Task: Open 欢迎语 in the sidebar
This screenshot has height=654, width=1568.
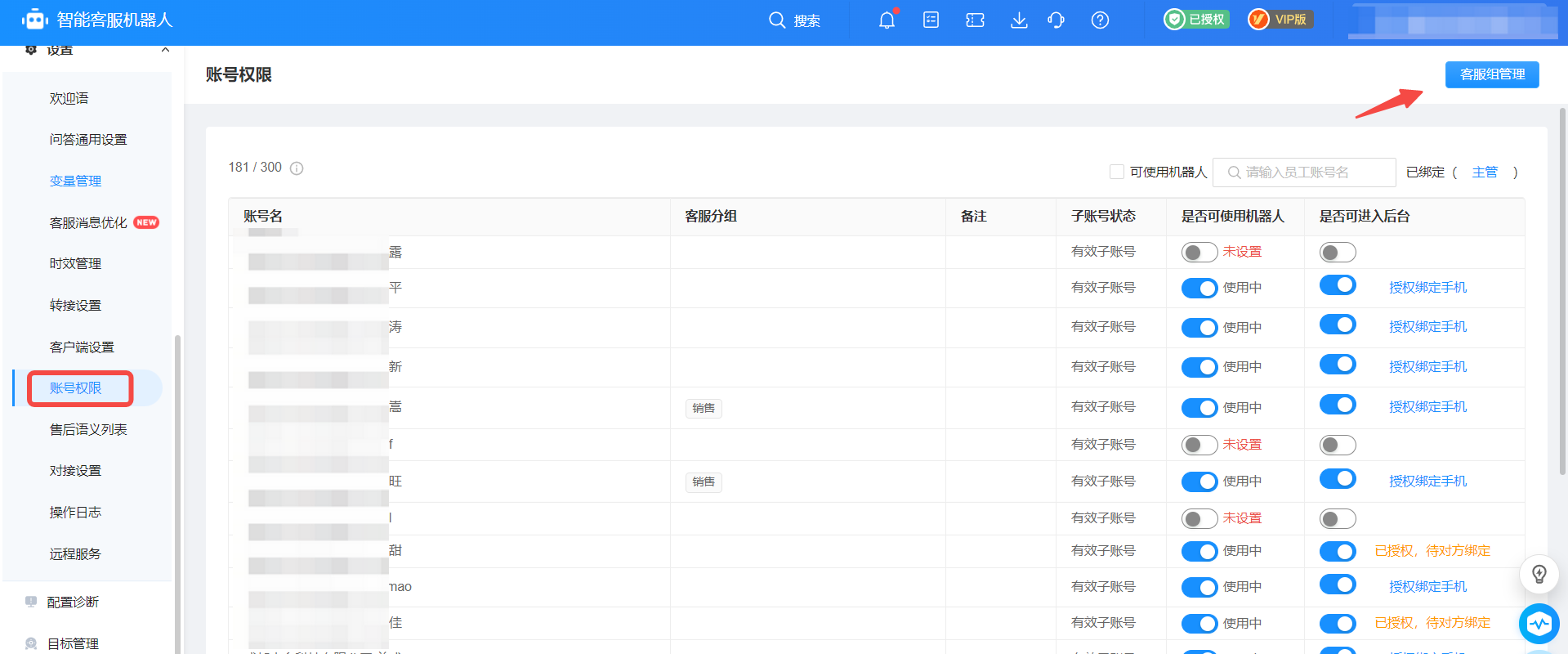Action: coord(69,98)
